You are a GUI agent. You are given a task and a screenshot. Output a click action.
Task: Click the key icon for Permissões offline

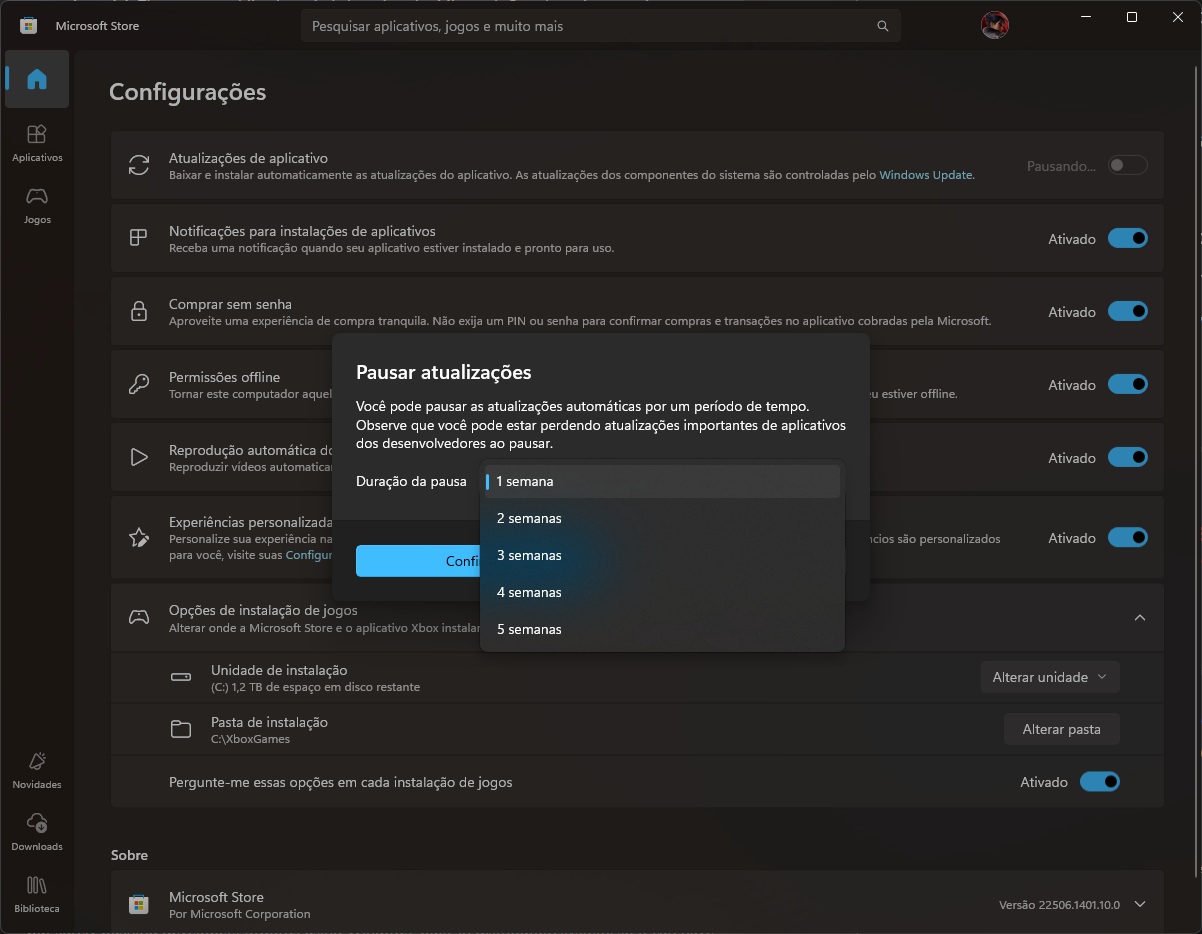click(x=139, y=384)
